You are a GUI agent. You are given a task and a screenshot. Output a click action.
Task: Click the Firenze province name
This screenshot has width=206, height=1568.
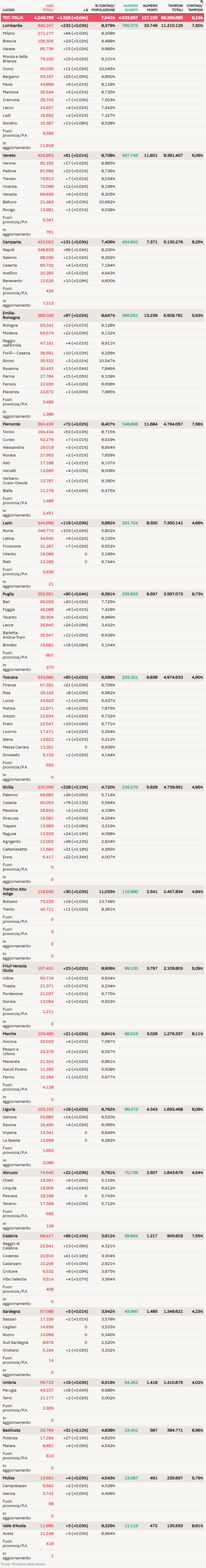pyautogui.click(x=9, y=685)
